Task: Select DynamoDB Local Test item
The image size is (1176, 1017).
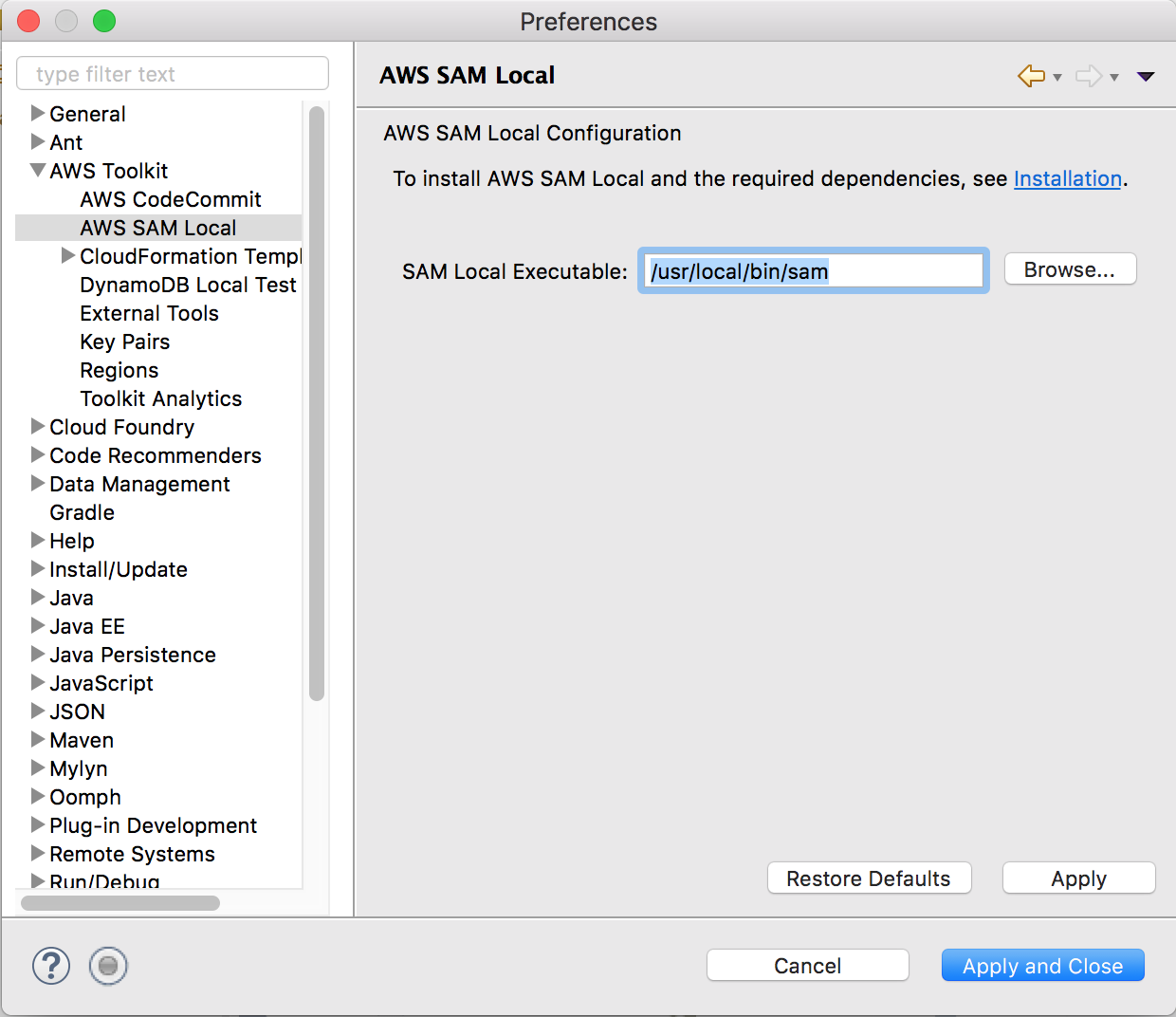Action: (x=188, y=285)
